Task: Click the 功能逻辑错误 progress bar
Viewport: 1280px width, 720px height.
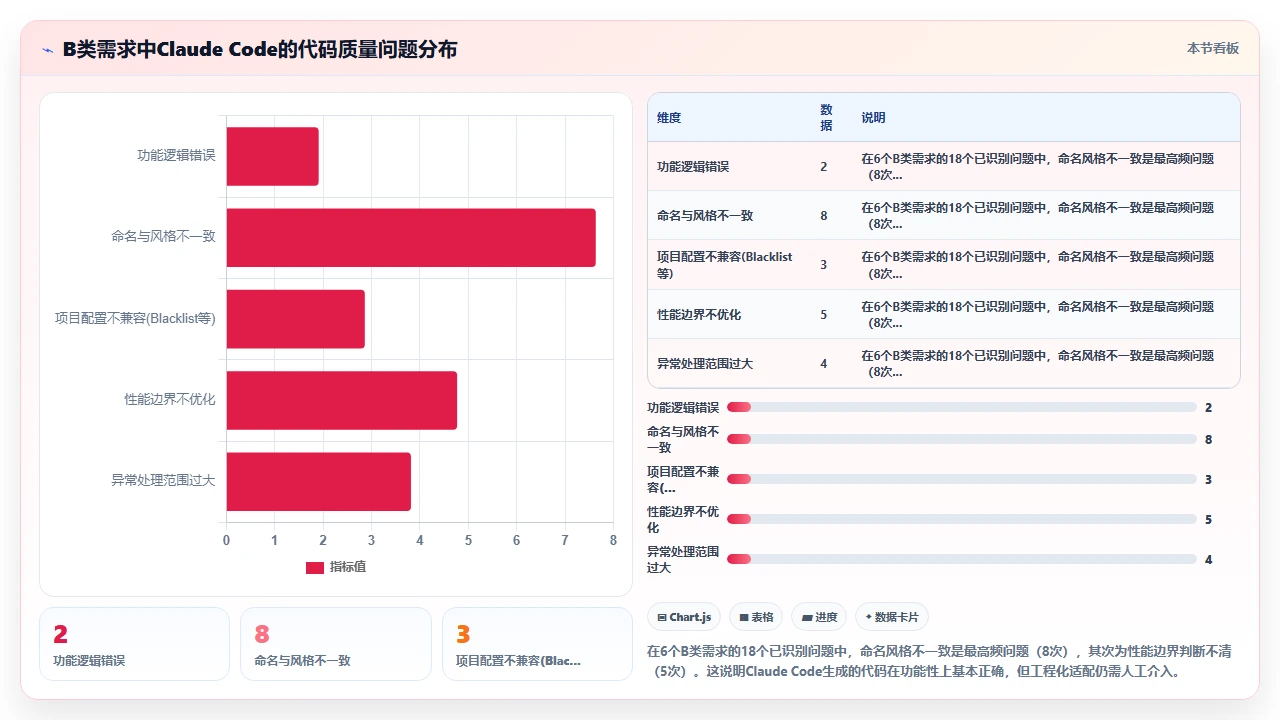Action: pos(962,407)
